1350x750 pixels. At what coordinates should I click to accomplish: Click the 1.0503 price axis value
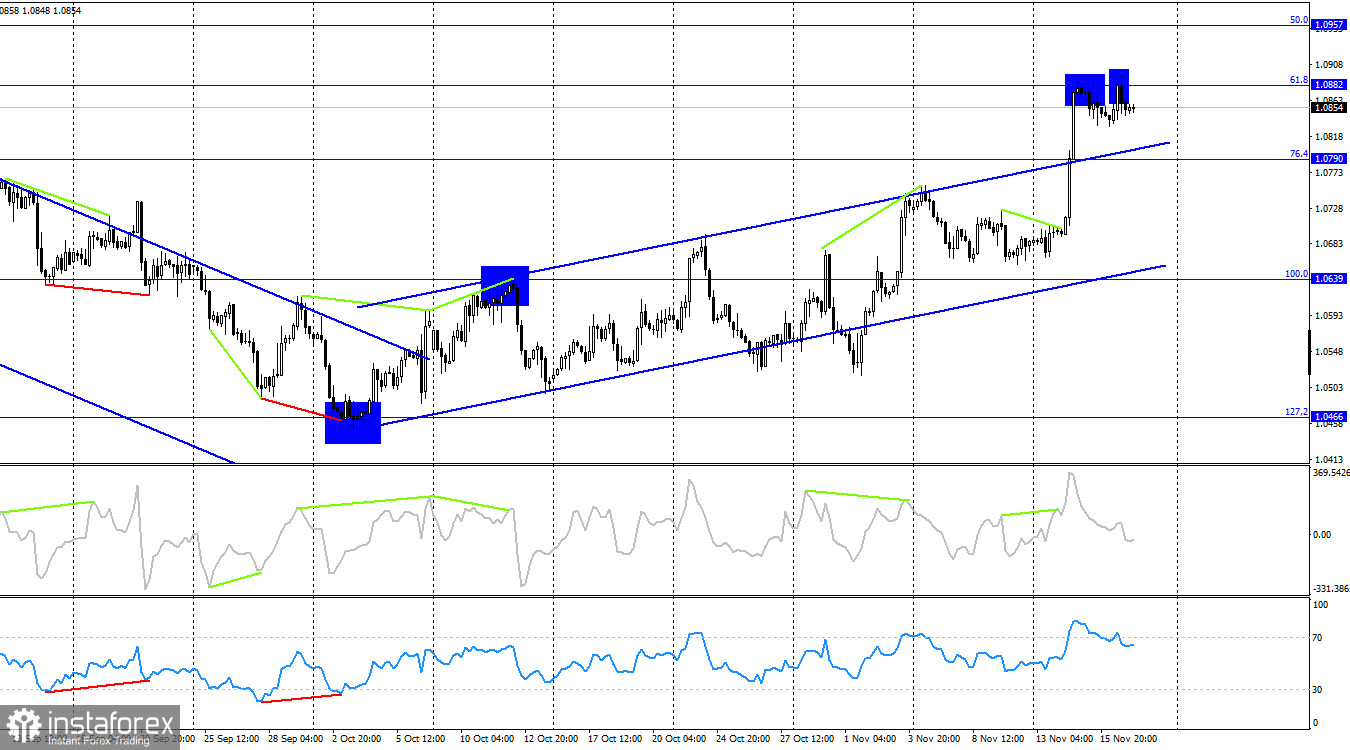[x=1329, y=387]
